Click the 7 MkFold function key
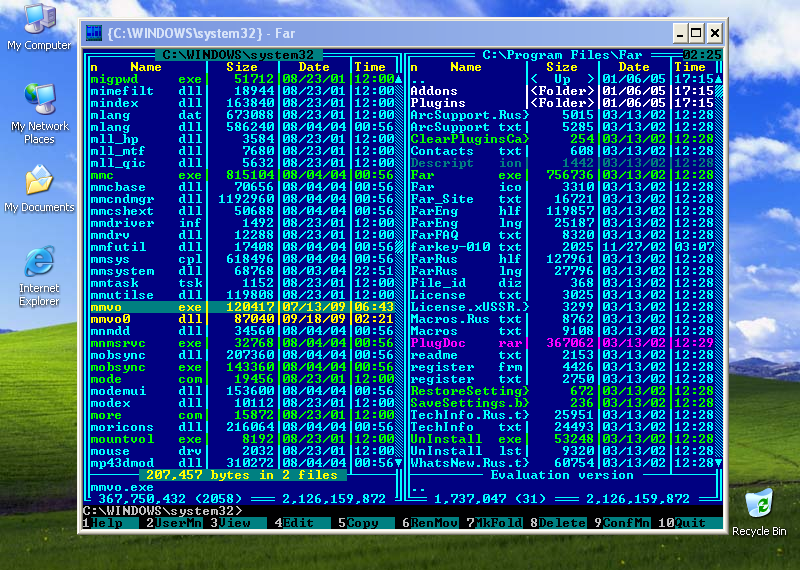800x570 pixels. (x=494, y=523)
